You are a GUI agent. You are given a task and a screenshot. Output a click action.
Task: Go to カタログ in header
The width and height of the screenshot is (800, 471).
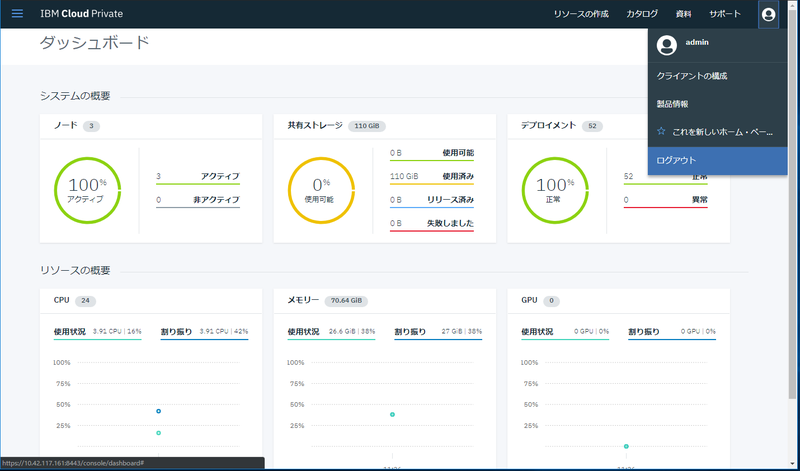642,14
